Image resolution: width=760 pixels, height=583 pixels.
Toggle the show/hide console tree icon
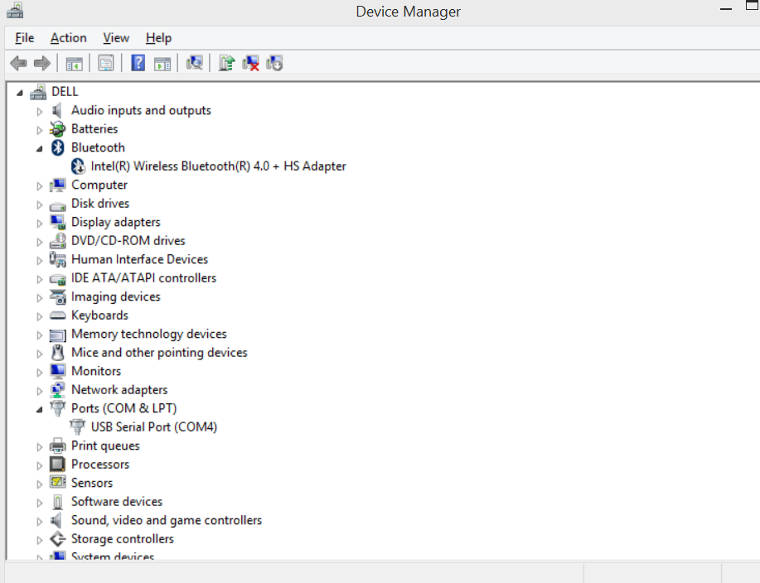click(x=74, y=63)
